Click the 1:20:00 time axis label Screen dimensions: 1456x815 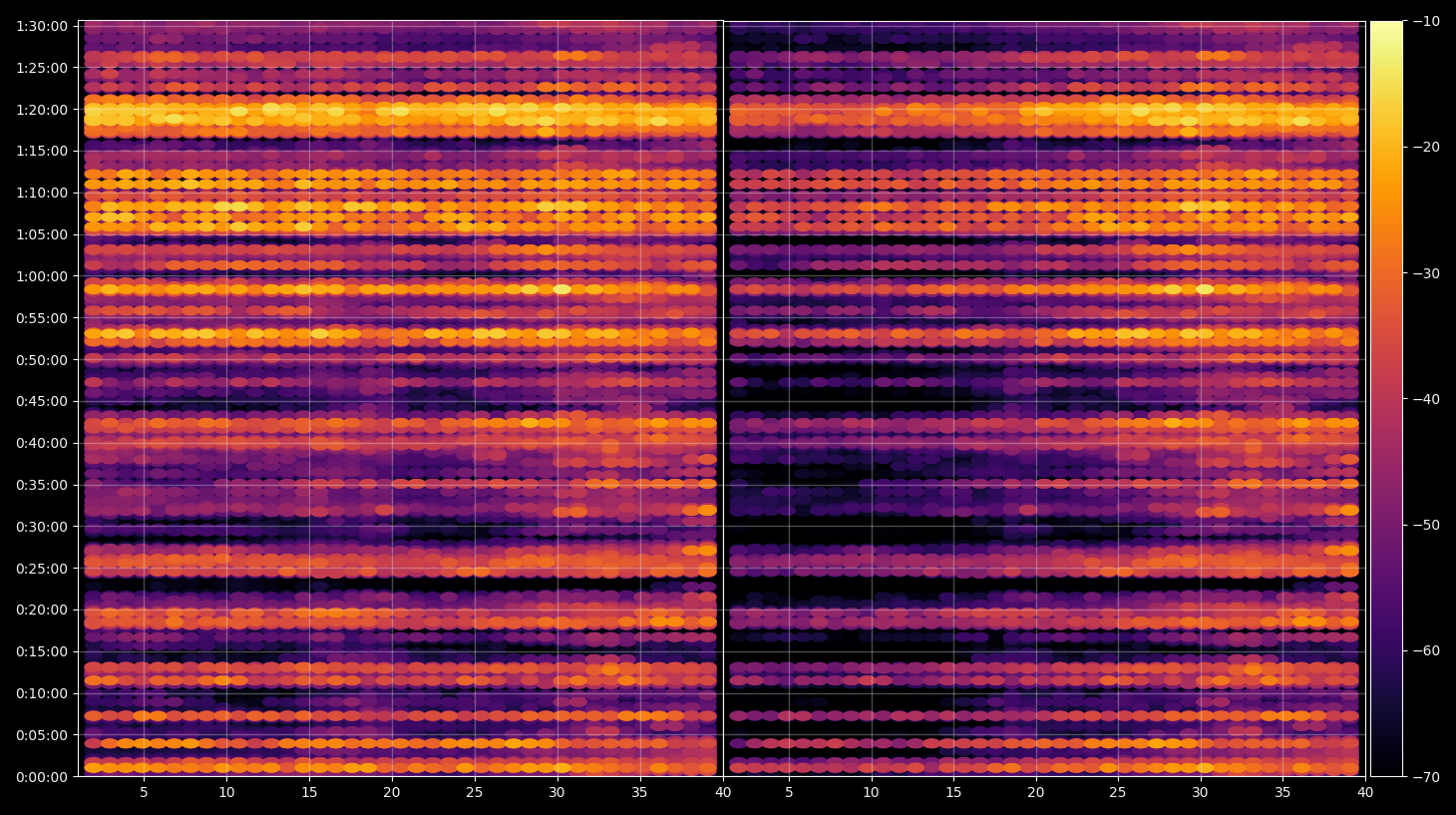(42, 110)
